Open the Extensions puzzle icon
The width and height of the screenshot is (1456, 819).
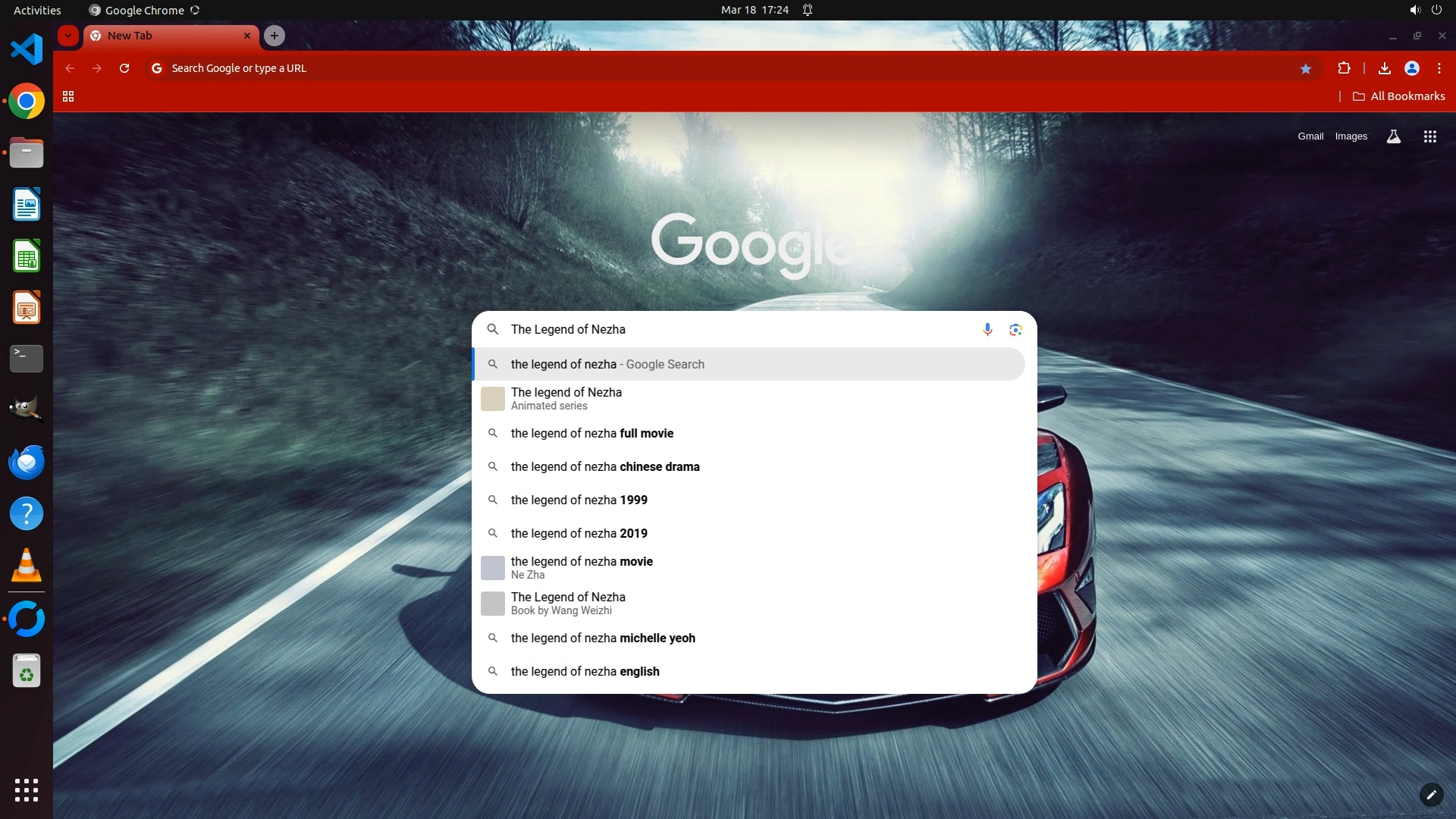click(x=1344, y=68)
